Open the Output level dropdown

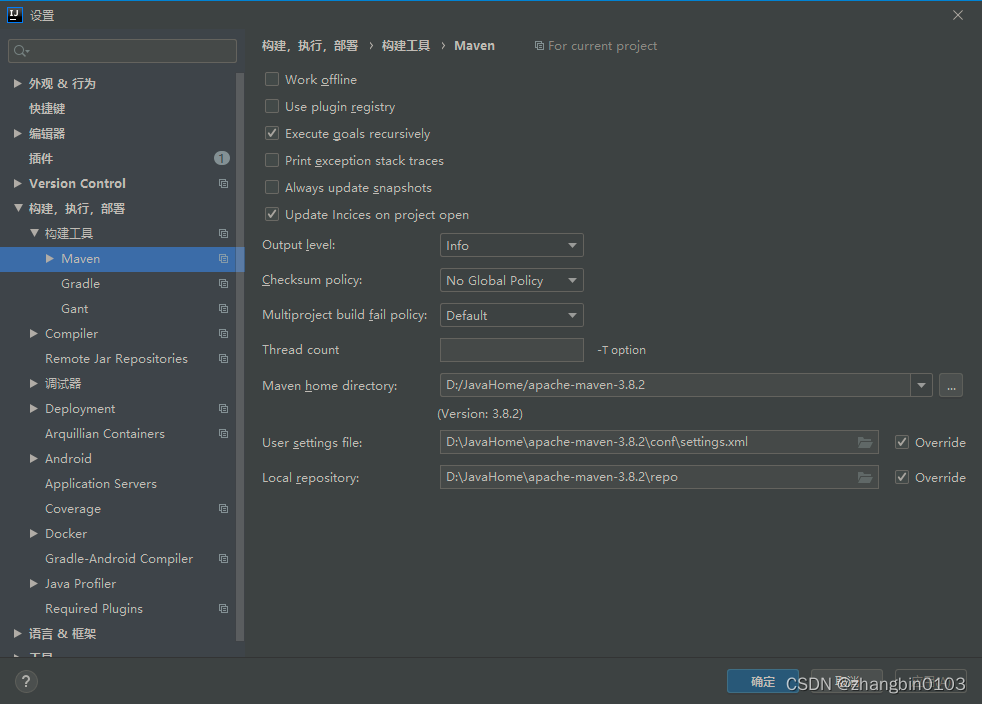click(512, 246)
